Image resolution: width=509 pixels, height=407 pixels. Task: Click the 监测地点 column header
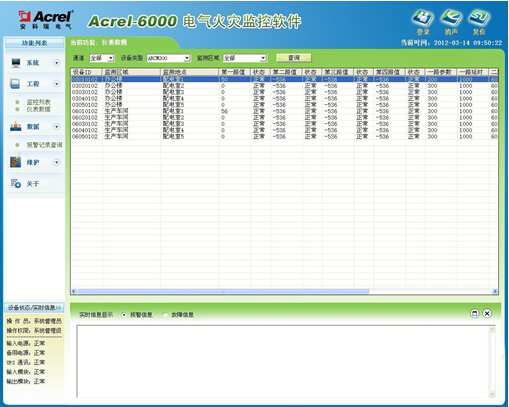coord(190,72)
